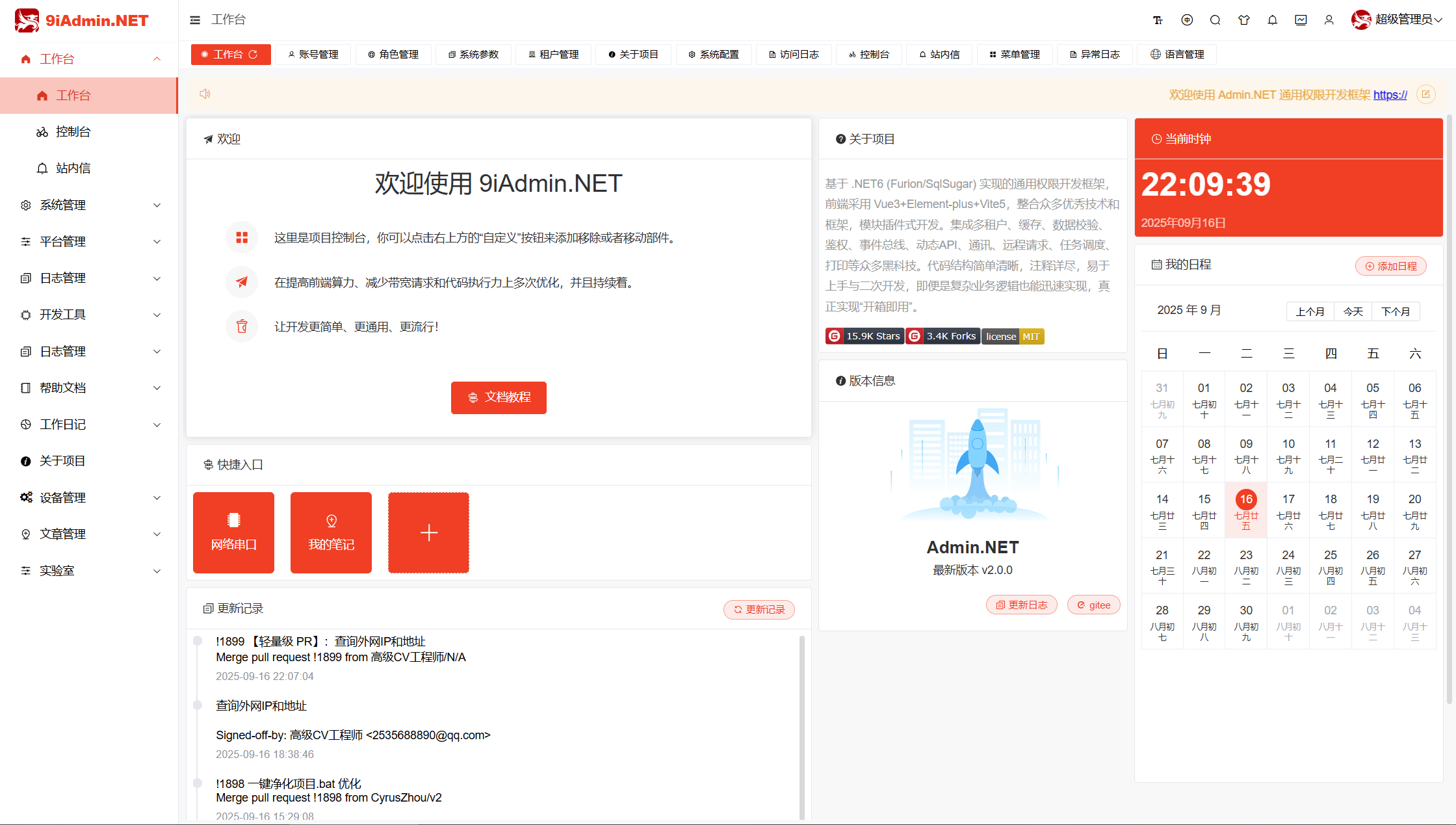Open the search icon in the header
Viewport: 1456px width, 825px height.
[x=1215, y=20]
